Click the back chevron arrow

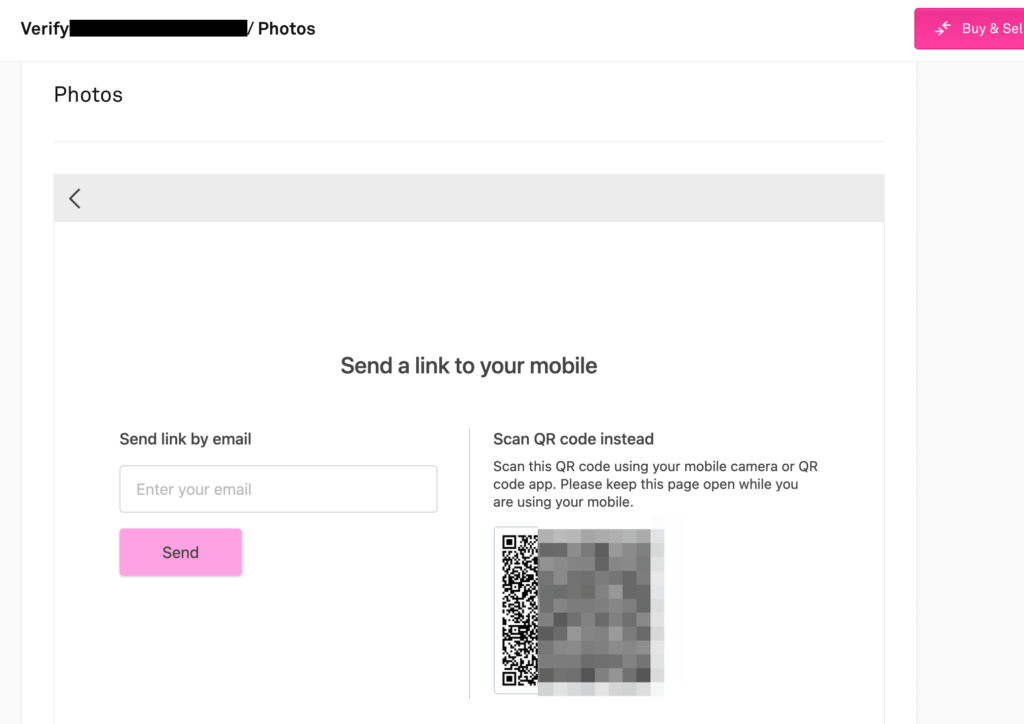75,198
